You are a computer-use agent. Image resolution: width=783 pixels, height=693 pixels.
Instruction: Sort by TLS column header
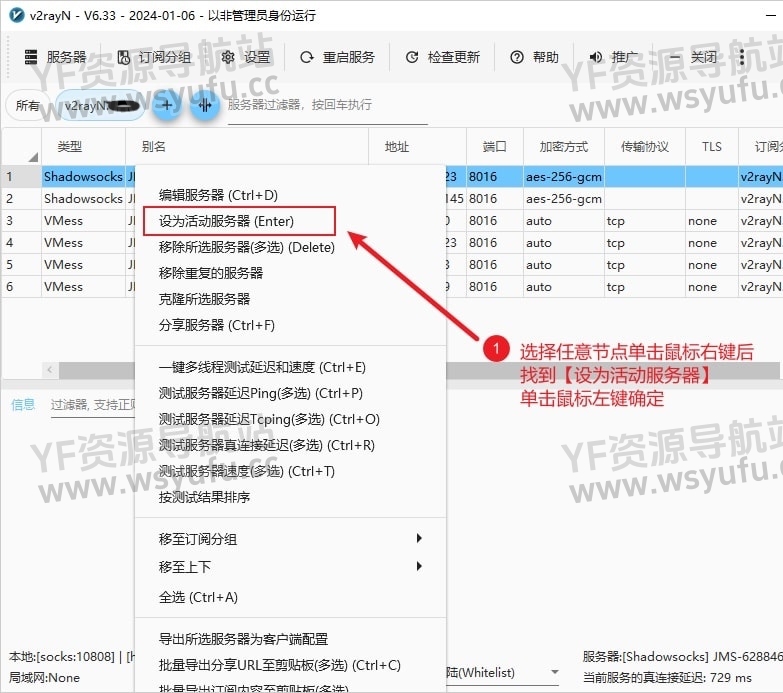click(712, 146)
